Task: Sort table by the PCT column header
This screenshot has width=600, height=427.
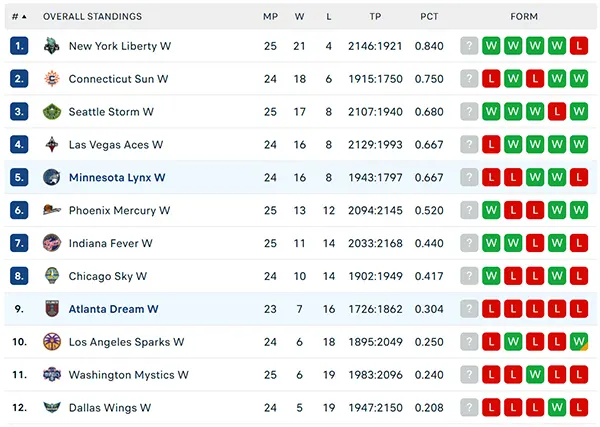Action: tap(429, 16)
